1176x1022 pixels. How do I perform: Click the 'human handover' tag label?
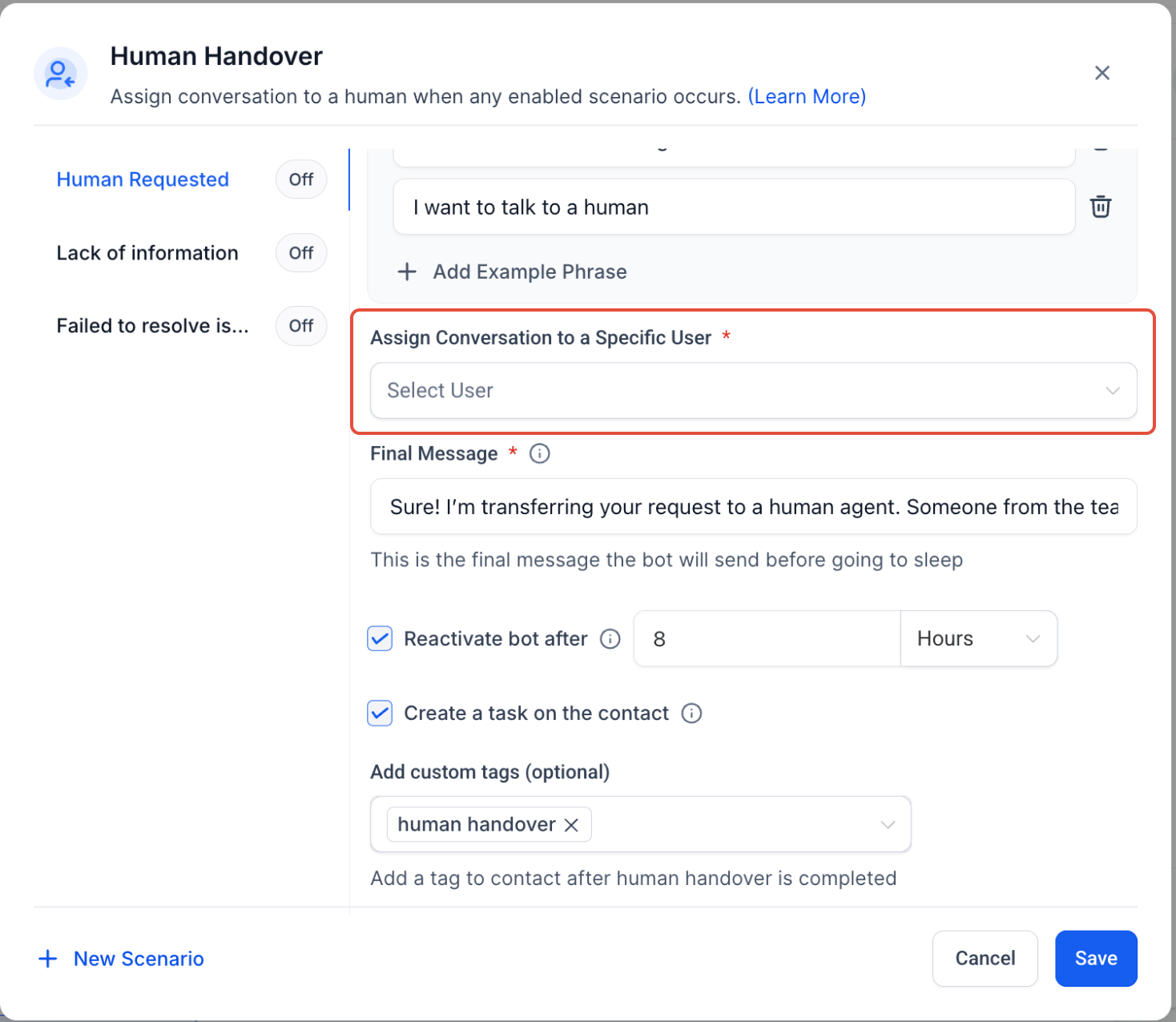pyautogui.click(x=476, y=825)
